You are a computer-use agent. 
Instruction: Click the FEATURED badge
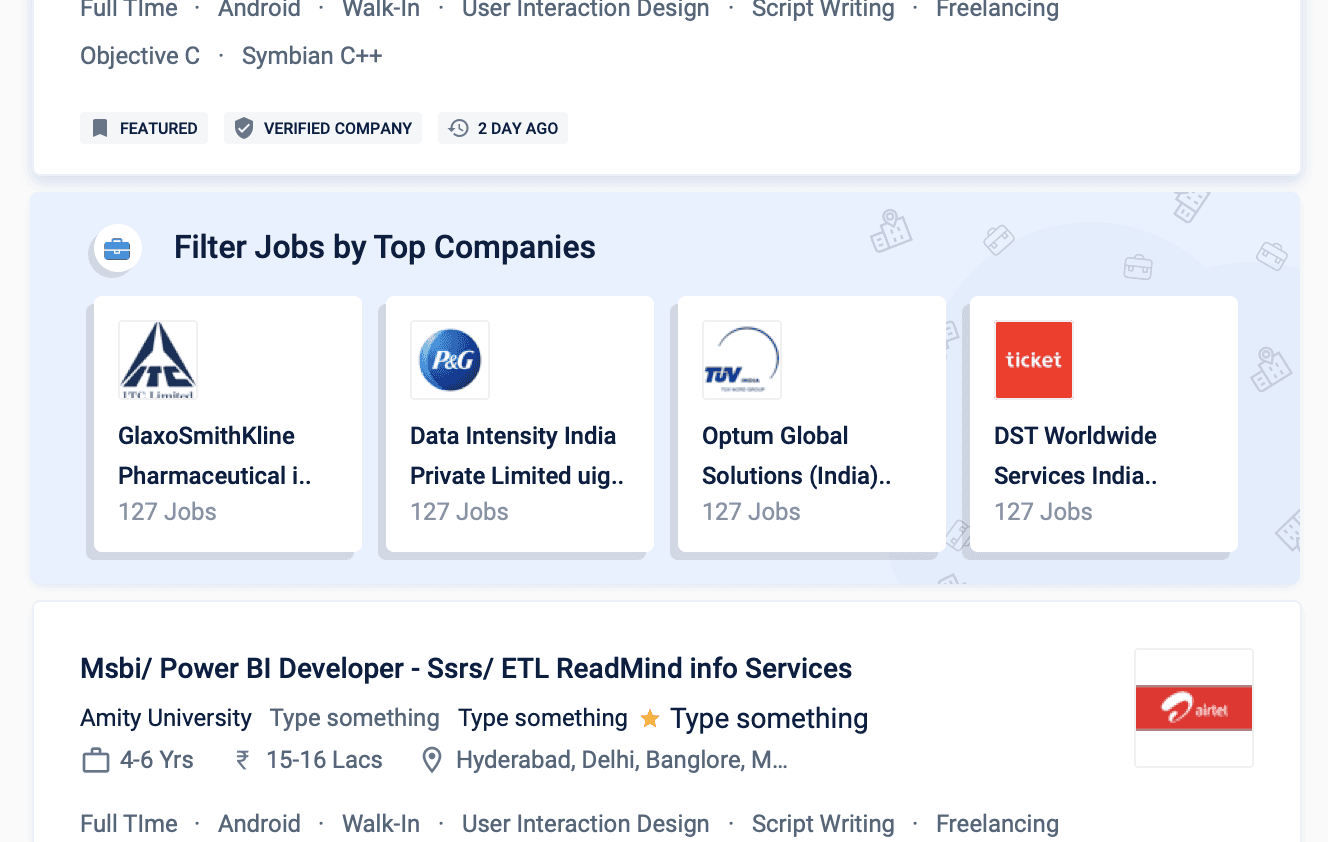144,128
